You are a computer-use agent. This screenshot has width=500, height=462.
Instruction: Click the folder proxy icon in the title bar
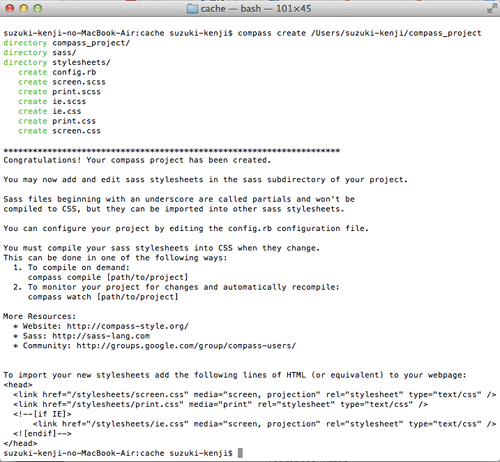pyautogui.click(x=192, y=9)
